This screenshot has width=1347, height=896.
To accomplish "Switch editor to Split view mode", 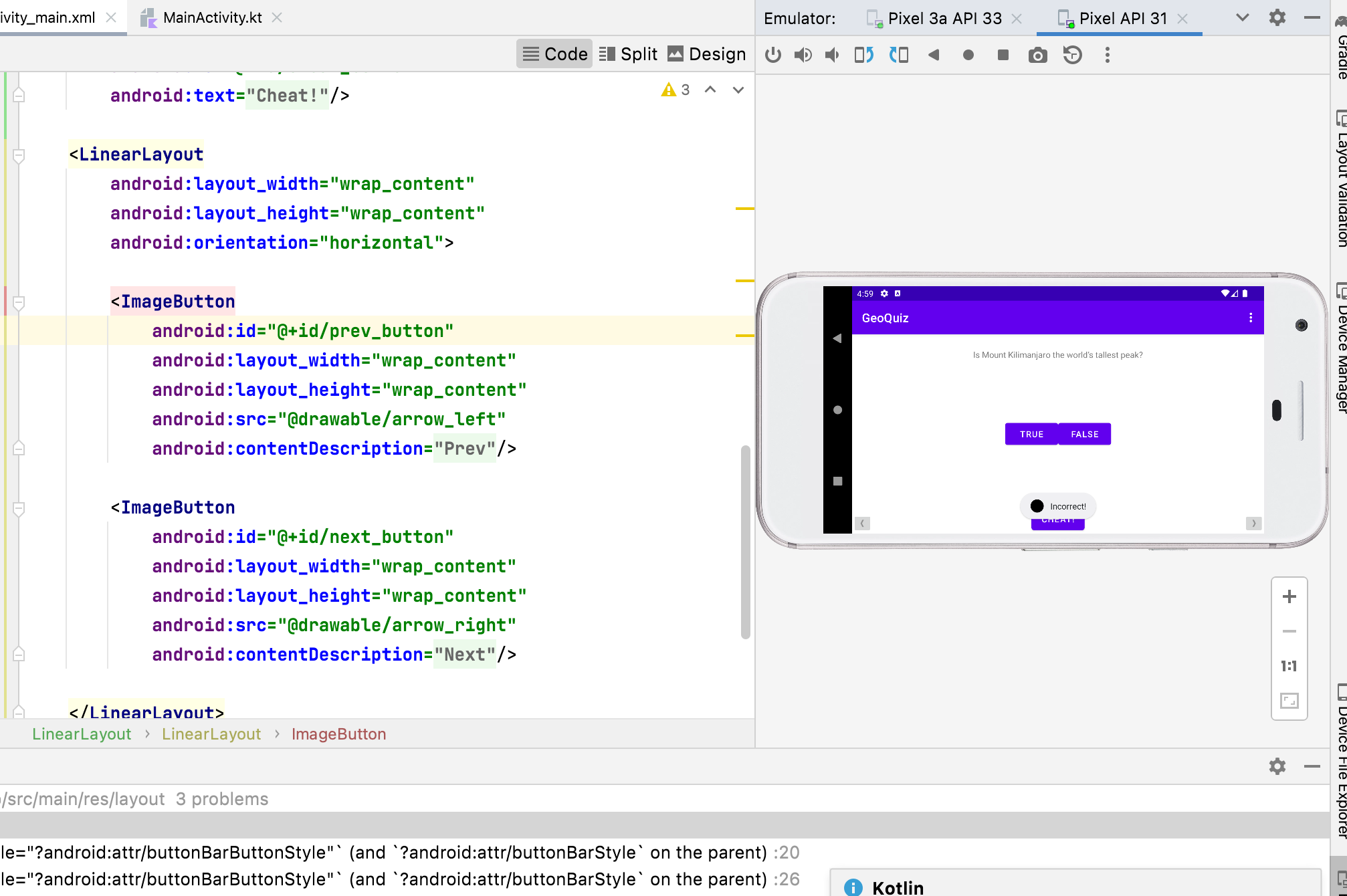I will tap(628, 54).
